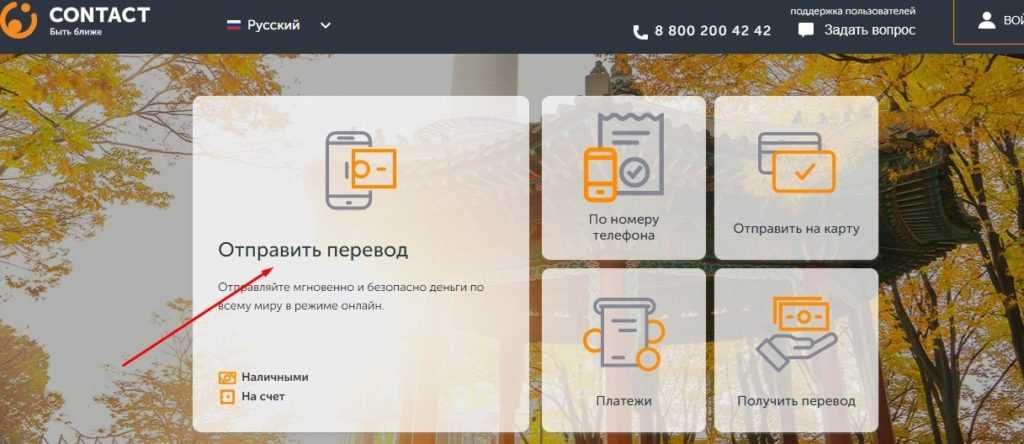Open the Получить перевод tile
The height and width of the screenshot is (444, 1024).
pyautogui.click(x=796, y=350)
